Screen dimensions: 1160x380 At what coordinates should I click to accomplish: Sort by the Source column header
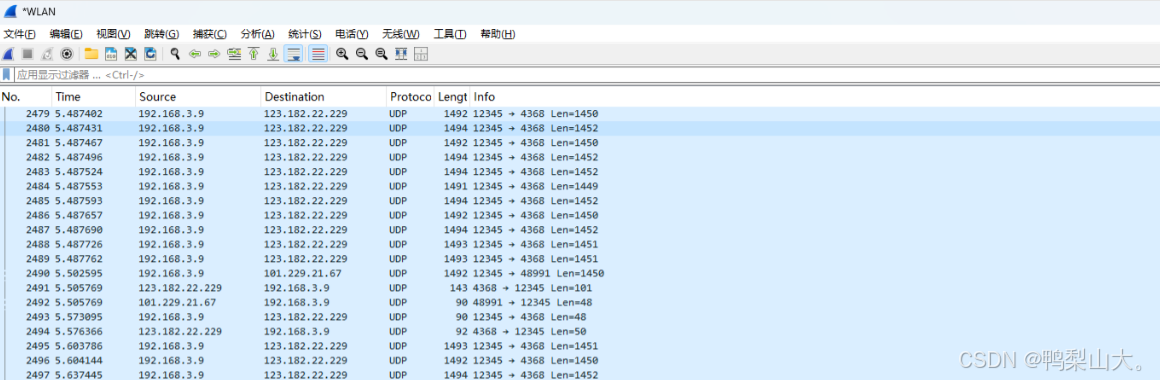198,97
